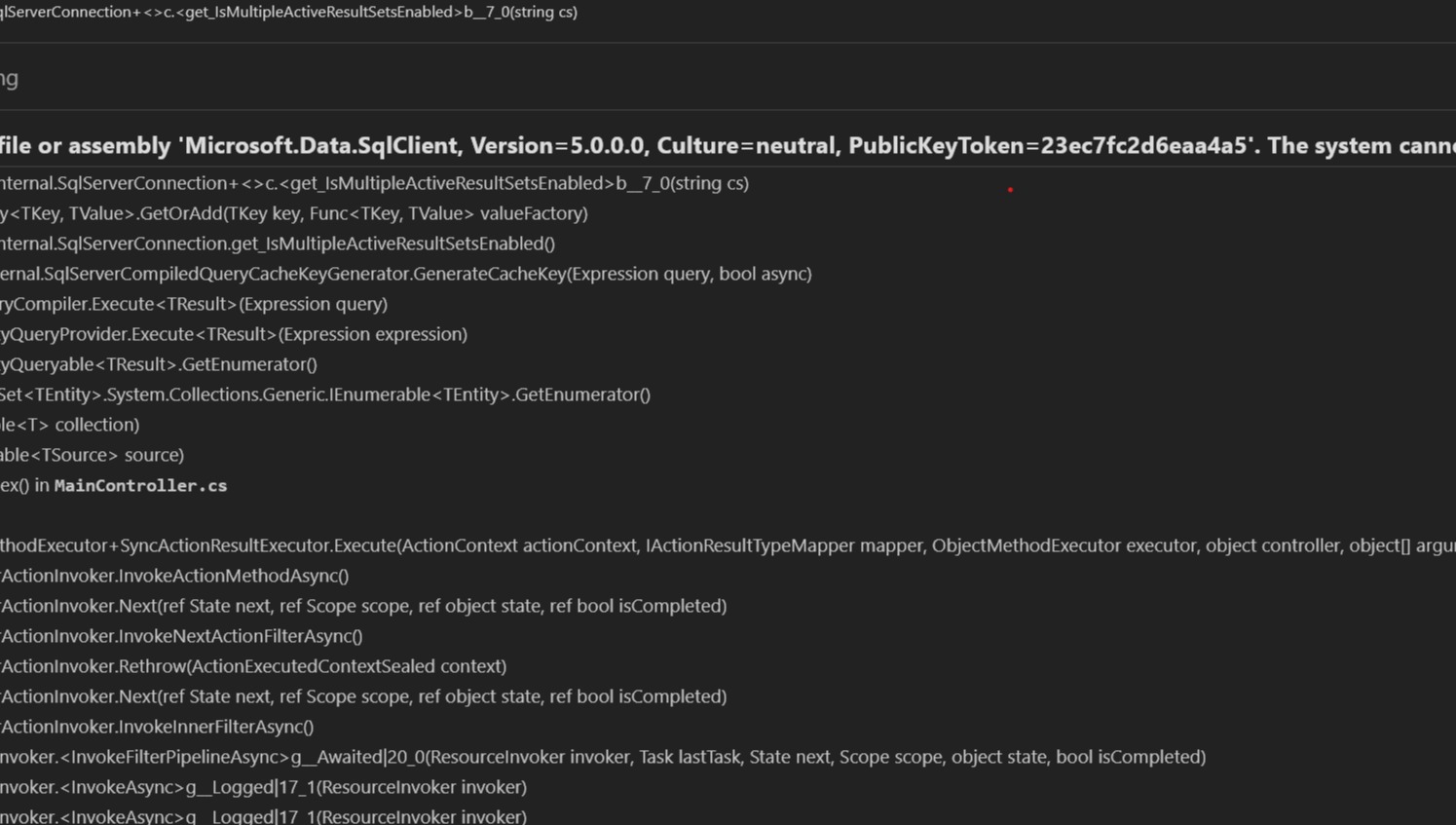The image size is (1456, 825).
Task: Click the Queryable<TResult>.GetEnumerator() frame
Action: click(159, 364)
